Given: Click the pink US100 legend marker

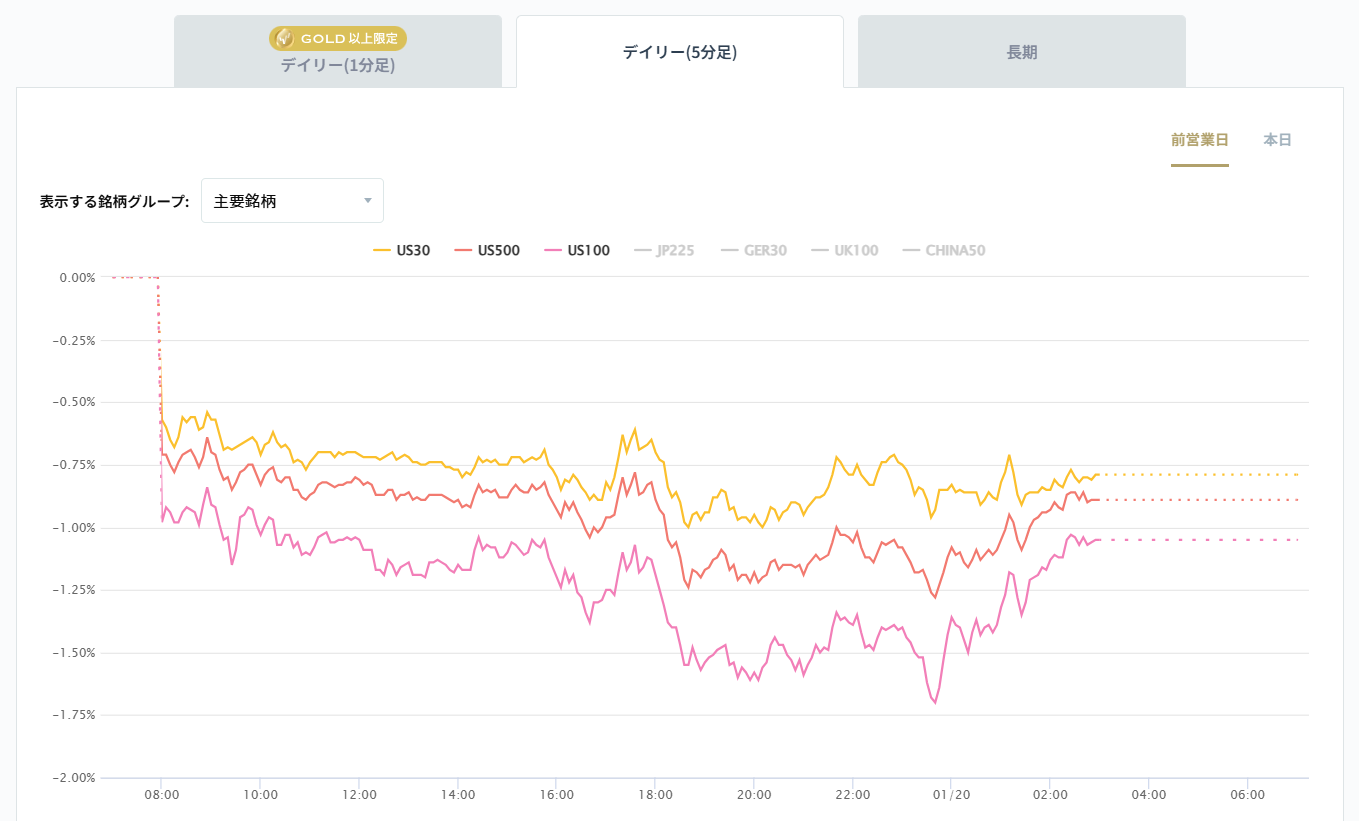Looking at the screenshot, I should coord(552,250).
